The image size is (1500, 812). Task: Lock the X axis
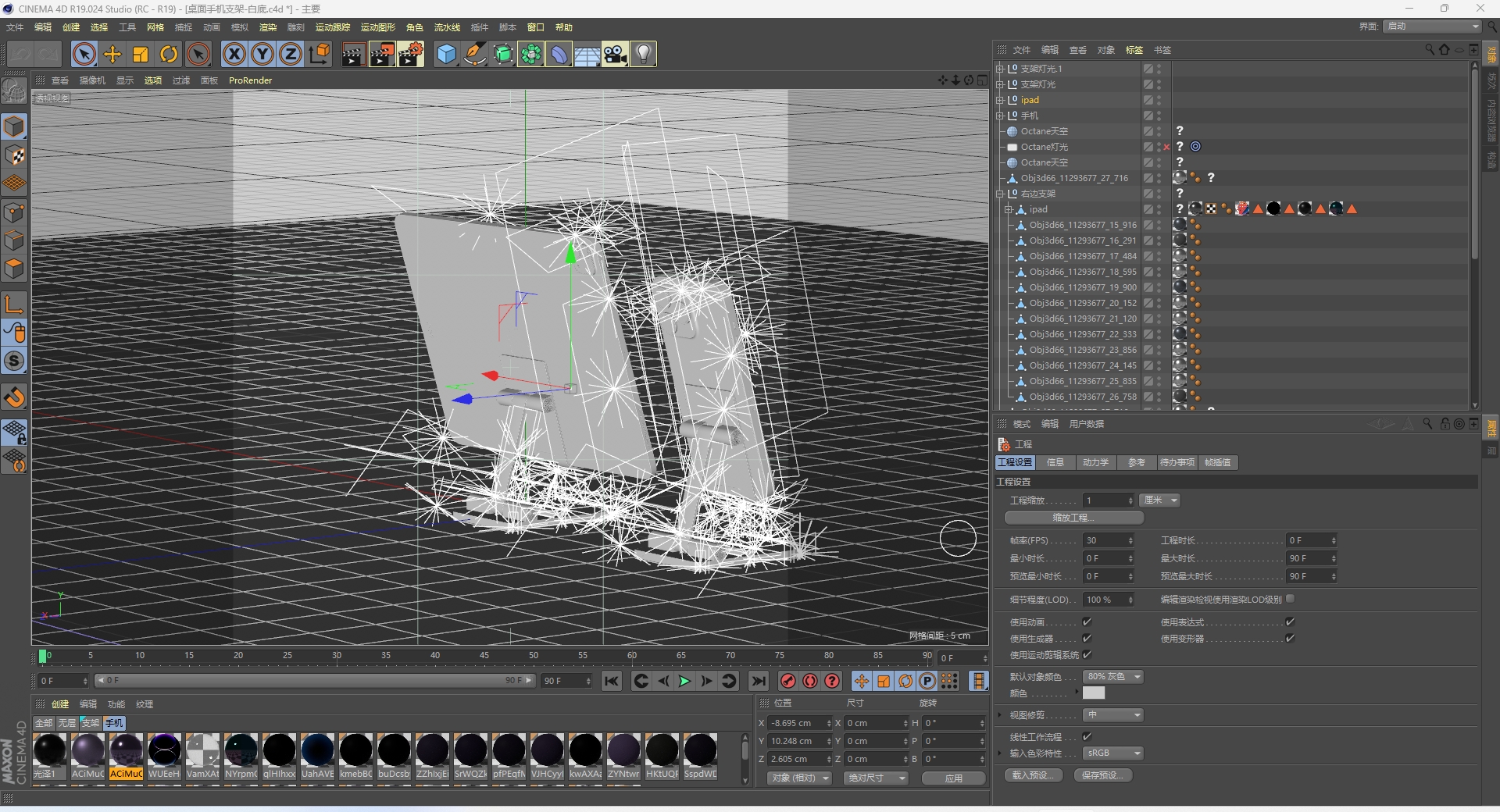(x=234, y=54)
